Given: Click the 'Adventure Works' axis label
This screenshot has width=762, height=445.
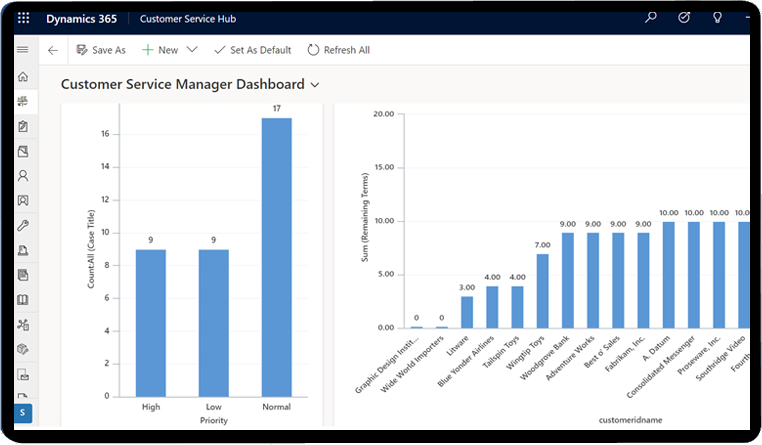Looking at the screenshot, I should (570, 358).
